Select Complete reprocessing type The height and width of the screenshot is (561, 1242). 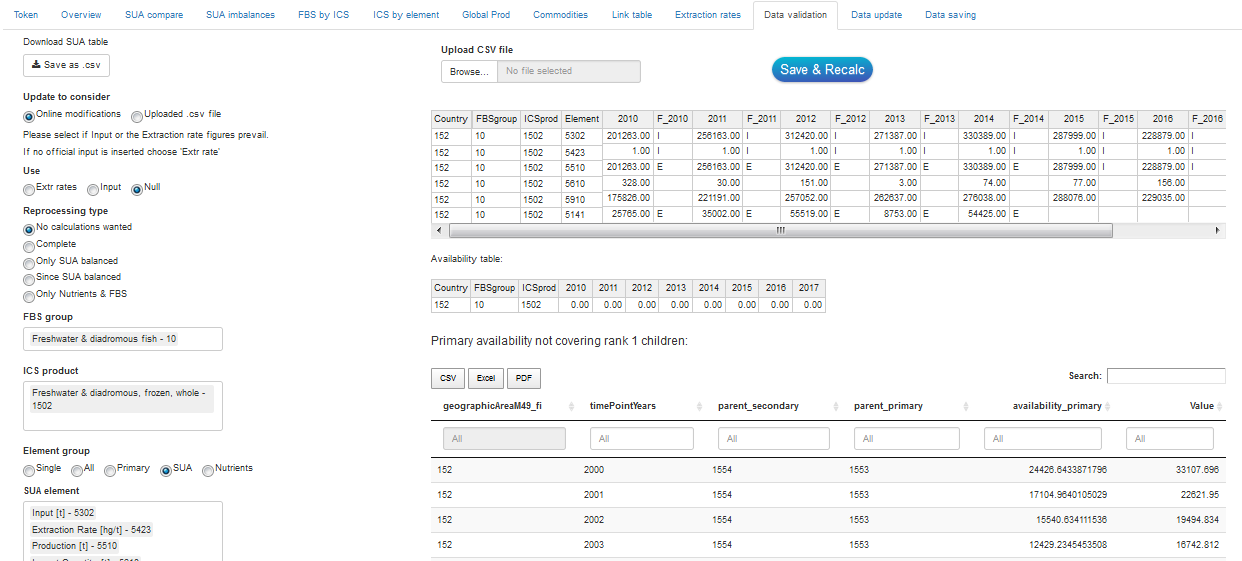(29, 245)
